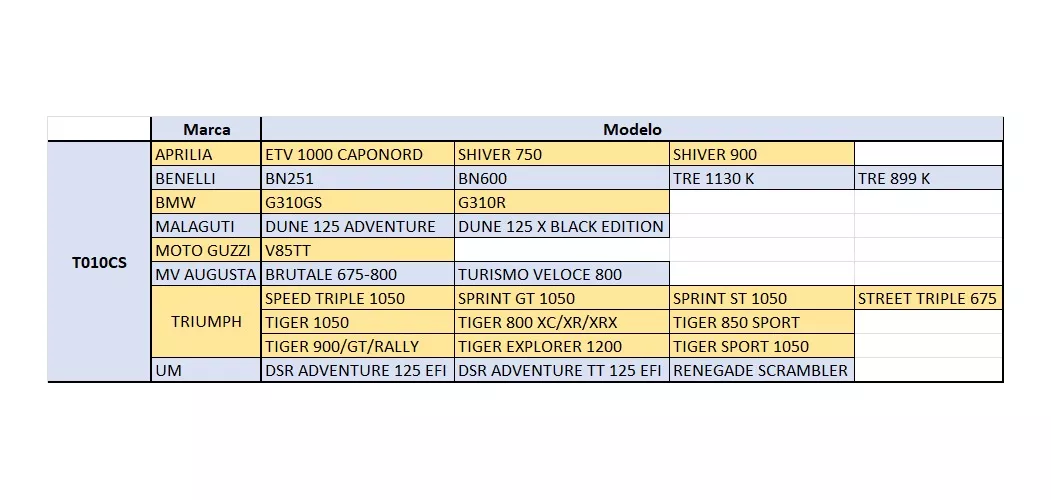Image resolution: width=1051 pixels, height=500 pixels.
Task: Select the APRILIA brand cell
Action: pyautogui.click(x=206, y=154)
